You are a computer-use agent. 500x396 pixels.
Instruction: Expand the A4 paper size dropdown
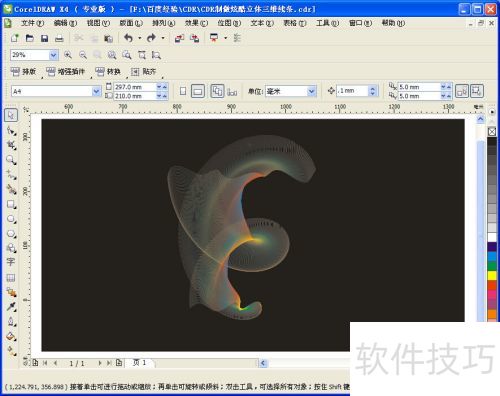click(x=96, y=91)
